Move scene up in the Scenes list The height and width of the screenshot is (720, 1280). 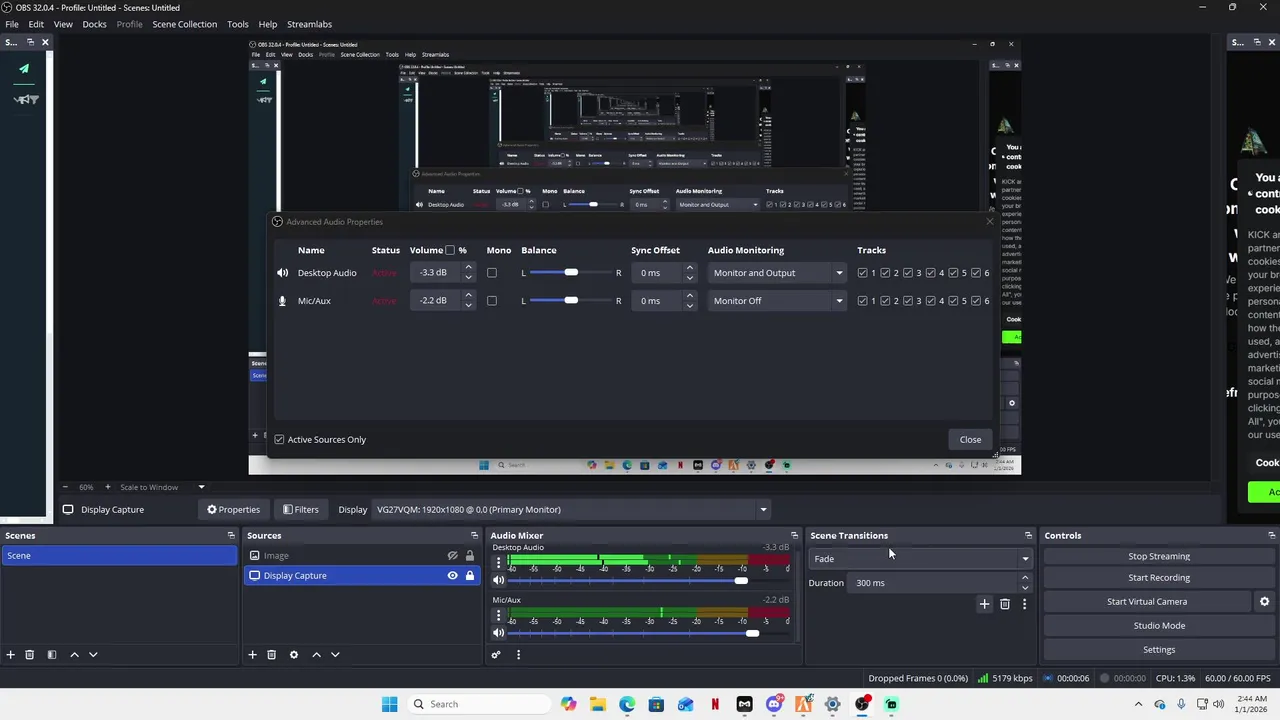point(74,655)
